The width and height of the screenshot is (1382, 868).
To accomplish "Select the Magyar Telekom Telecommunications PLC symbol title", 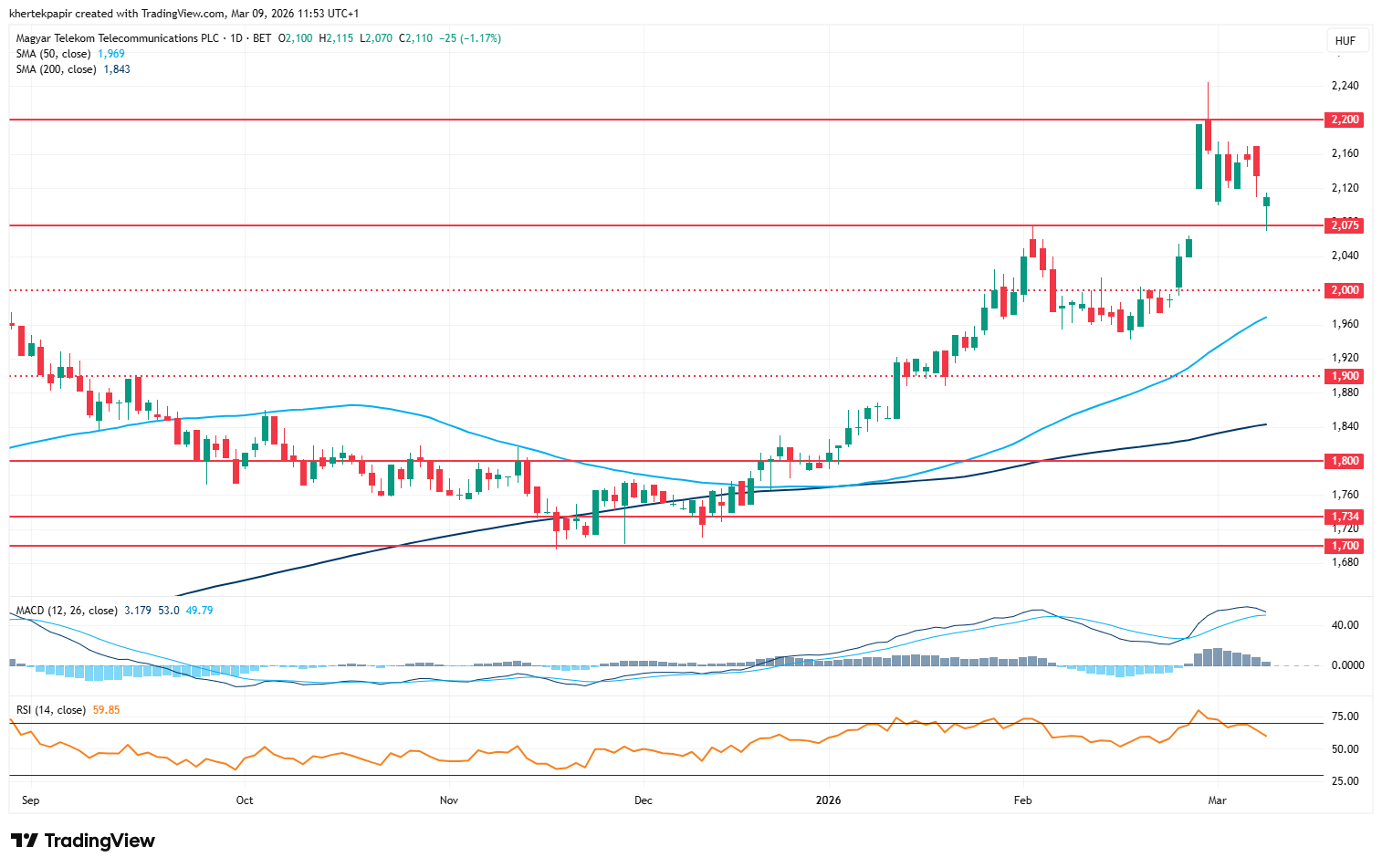I will (x=119, y=38).
